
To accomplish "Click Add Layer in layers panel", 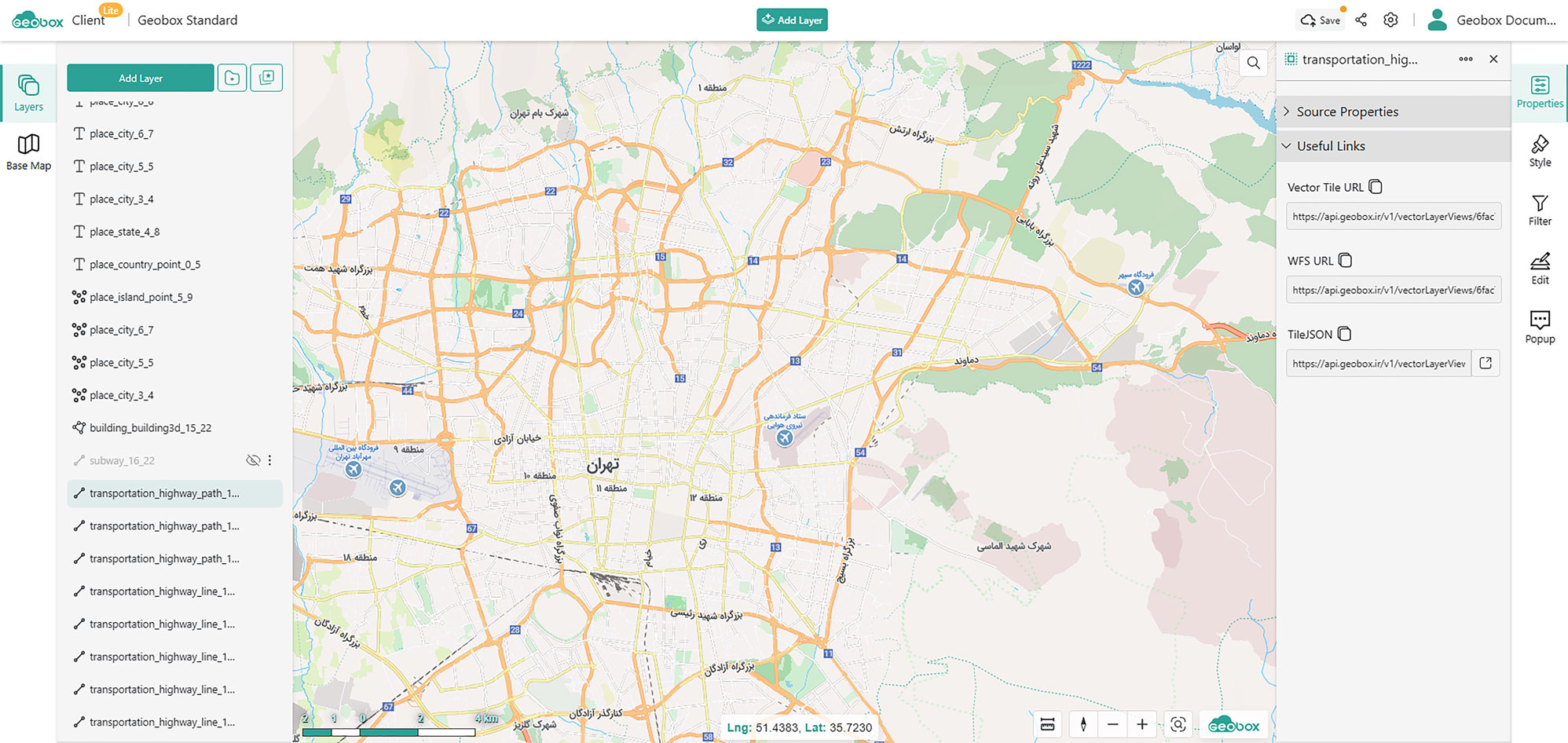I will (141, 78).
